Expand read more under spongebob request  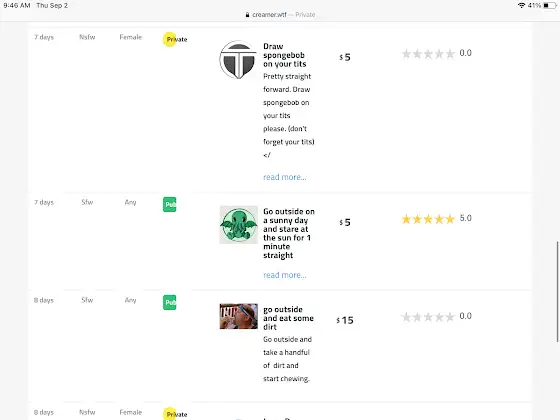tap(285, 177)
